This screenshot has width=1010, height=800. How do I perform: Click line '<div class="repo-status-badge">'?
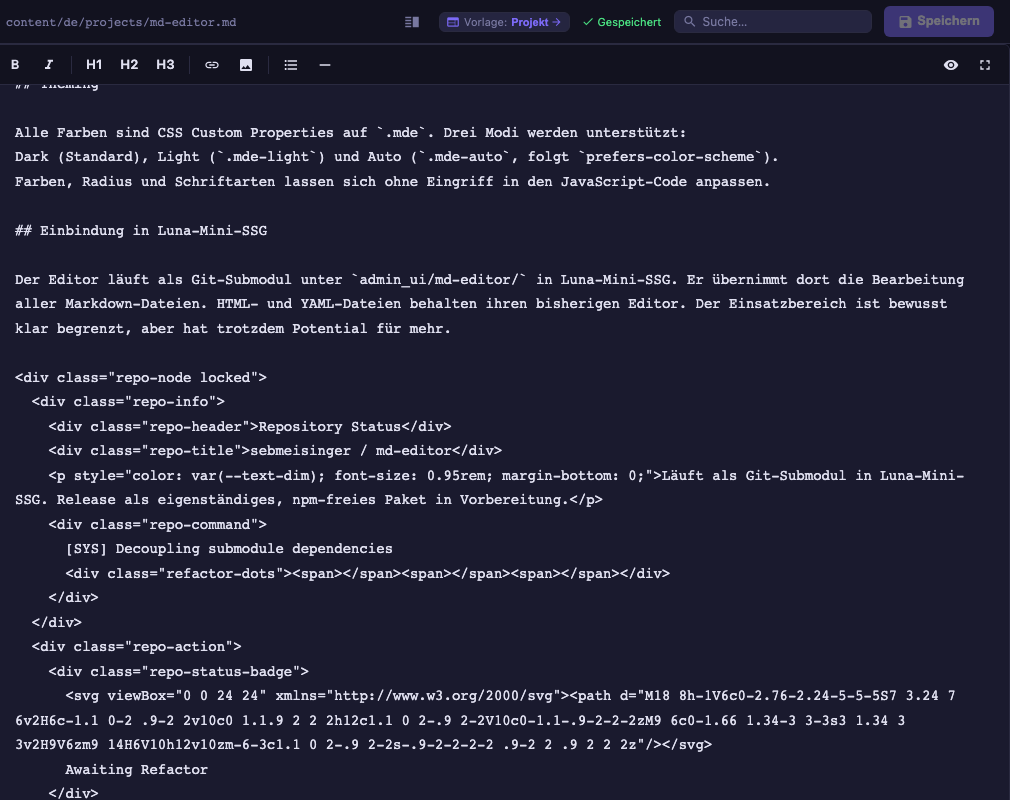click(x=178, y=671)
